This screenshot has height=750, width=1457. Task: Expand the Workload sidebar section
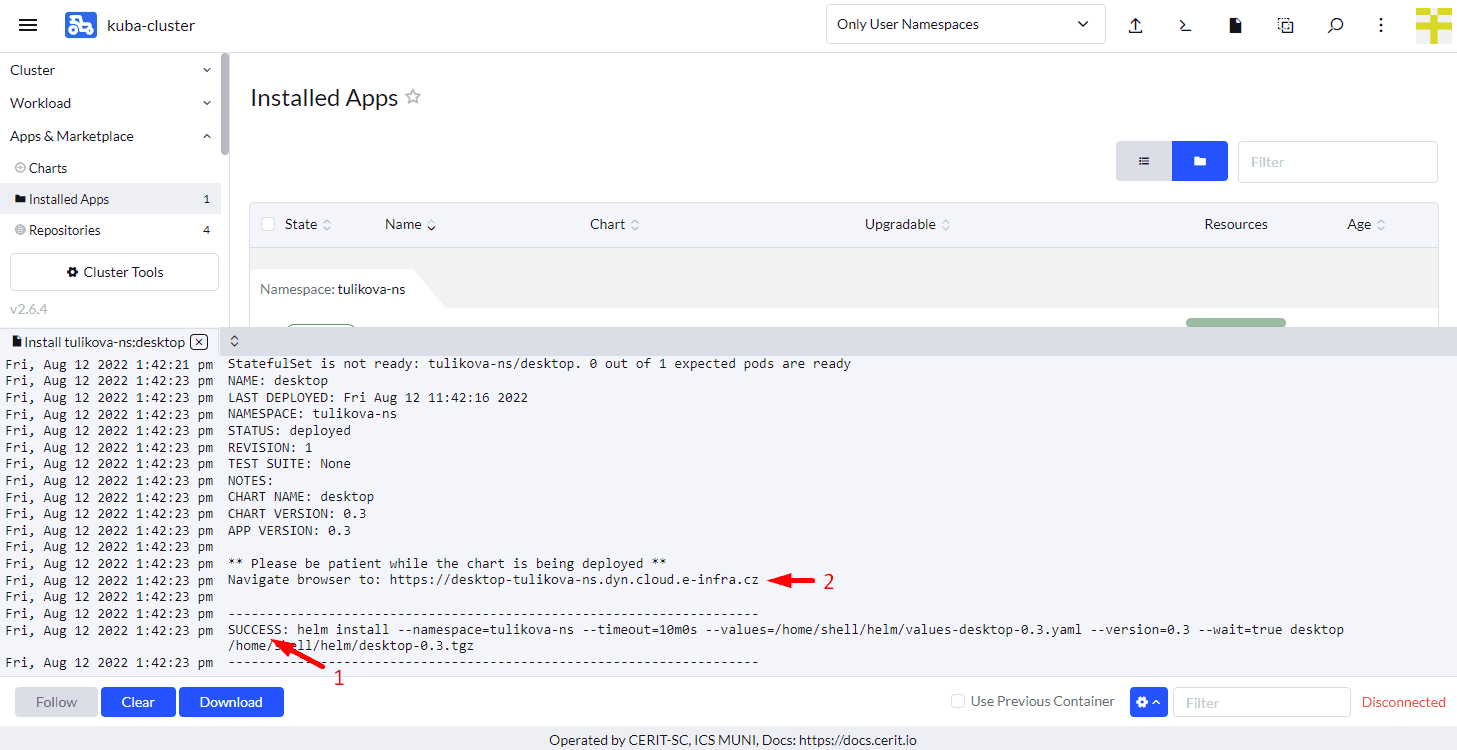click(110, 103)
